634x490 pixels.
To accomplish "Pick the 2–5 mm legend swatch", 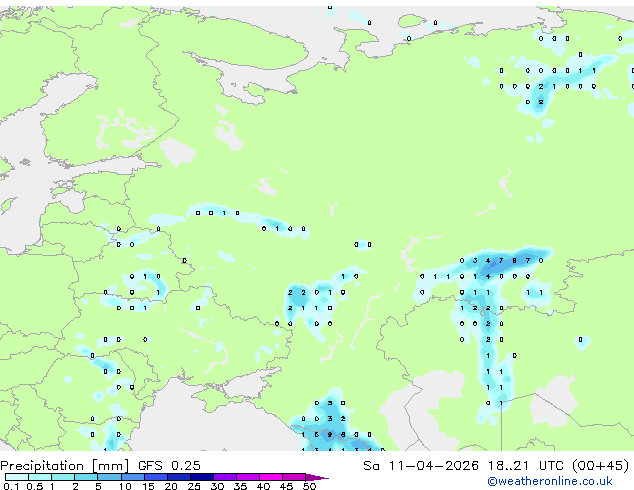I will (x=86, y=477).
